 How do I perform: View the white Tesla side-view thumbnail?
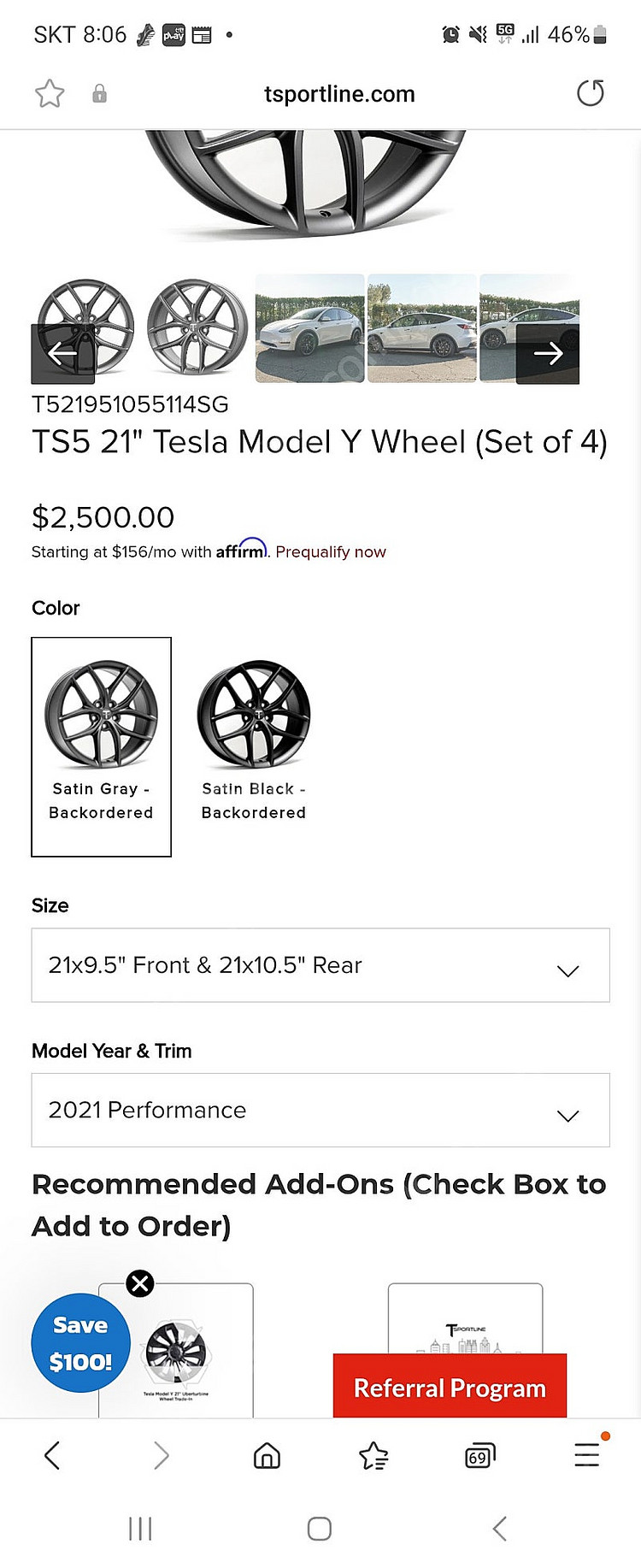[422, 328]
